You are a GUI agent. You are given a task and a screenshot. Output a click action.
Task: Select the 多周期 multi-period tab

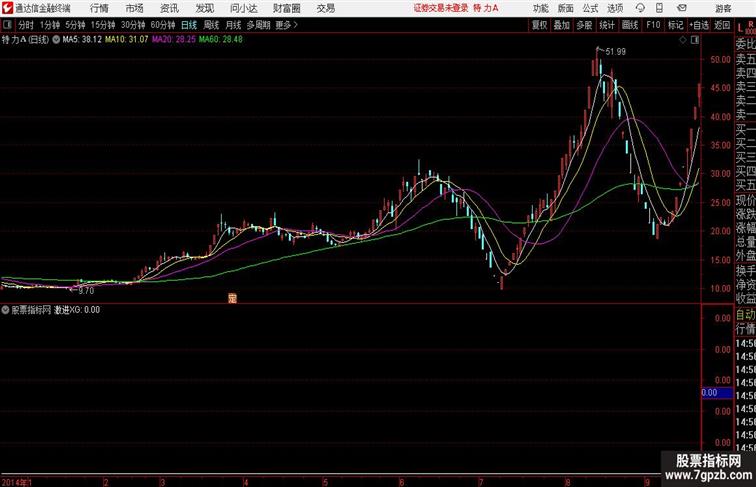(258, 25)
